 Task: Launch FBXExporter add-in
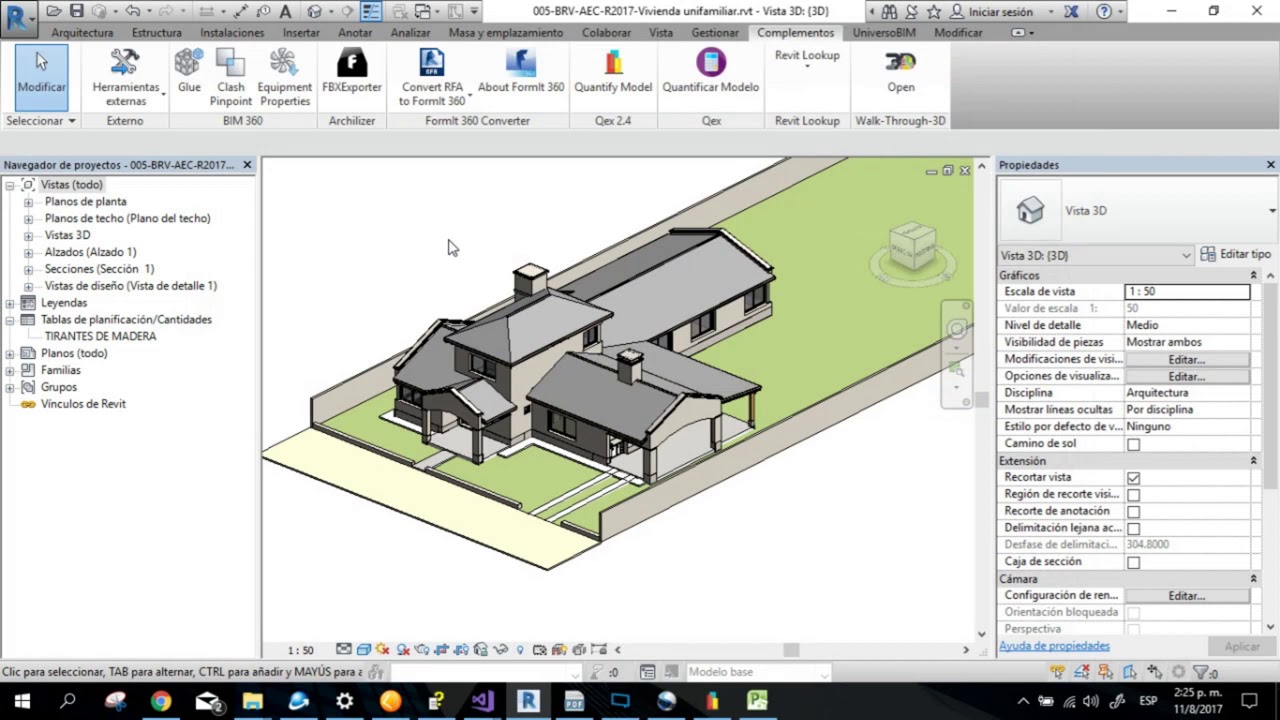(351, 72)
